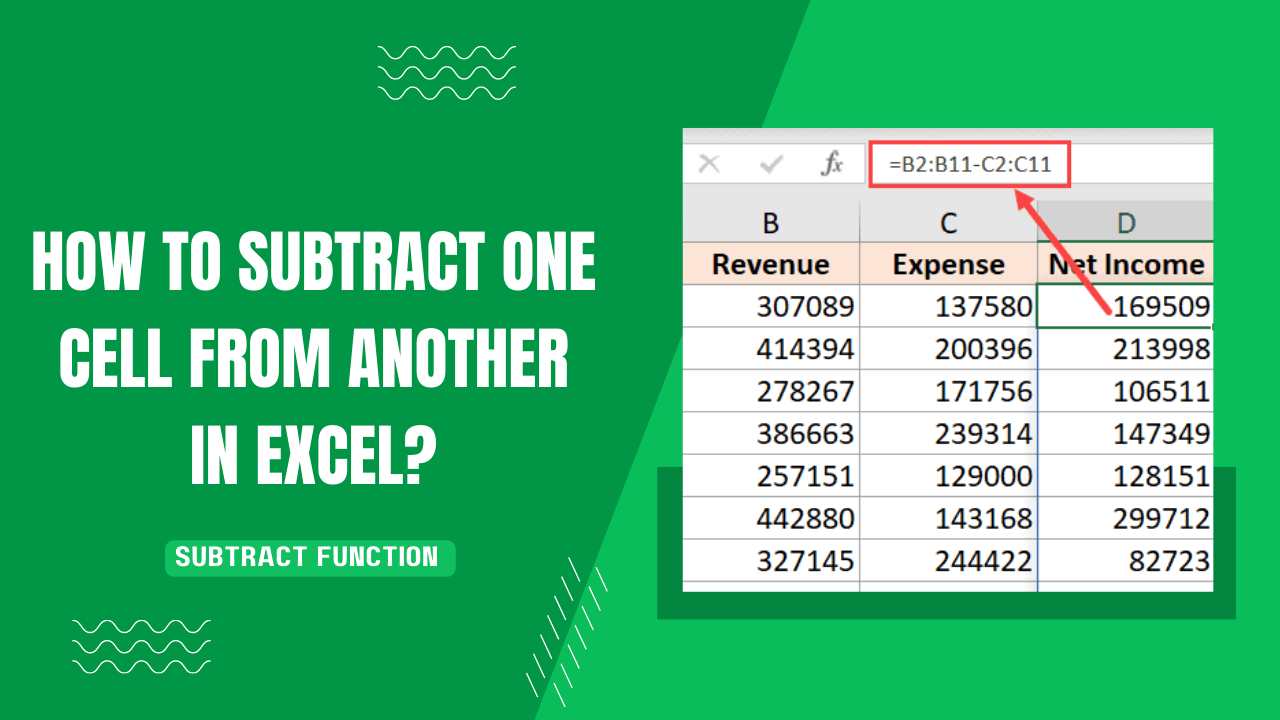
Task: Click the X cancel icon in formula bar
Action: [x=710, y=163]
